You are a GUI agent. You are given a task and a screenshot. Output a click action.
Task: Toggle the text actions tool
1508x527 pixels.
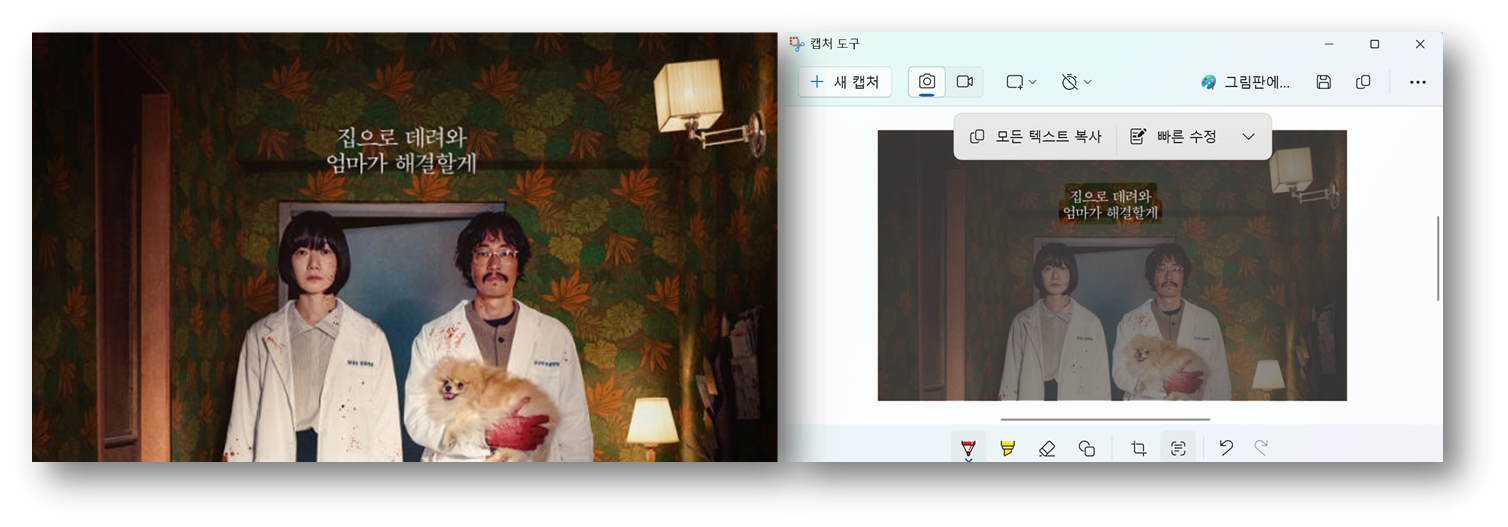pyautogui.click(x=1178, y=448)
